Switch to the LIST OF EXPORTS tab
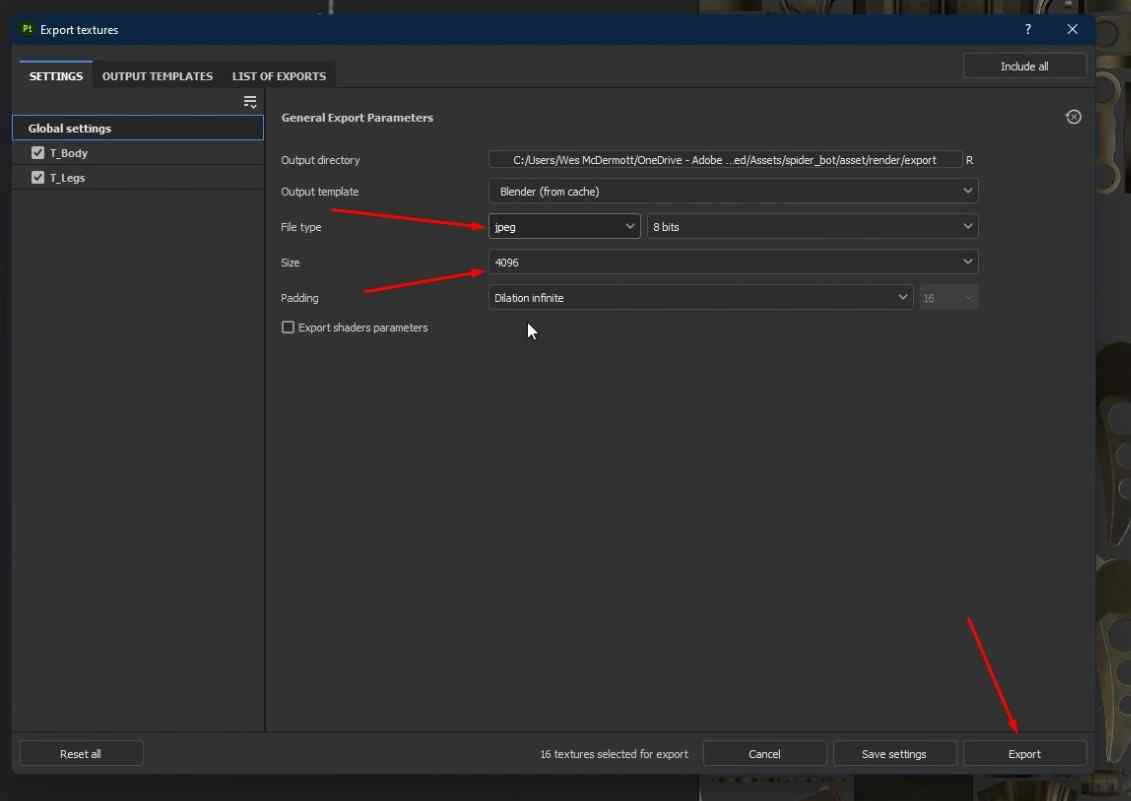The height and width of the screenshot is (801, 1131). 278,76
